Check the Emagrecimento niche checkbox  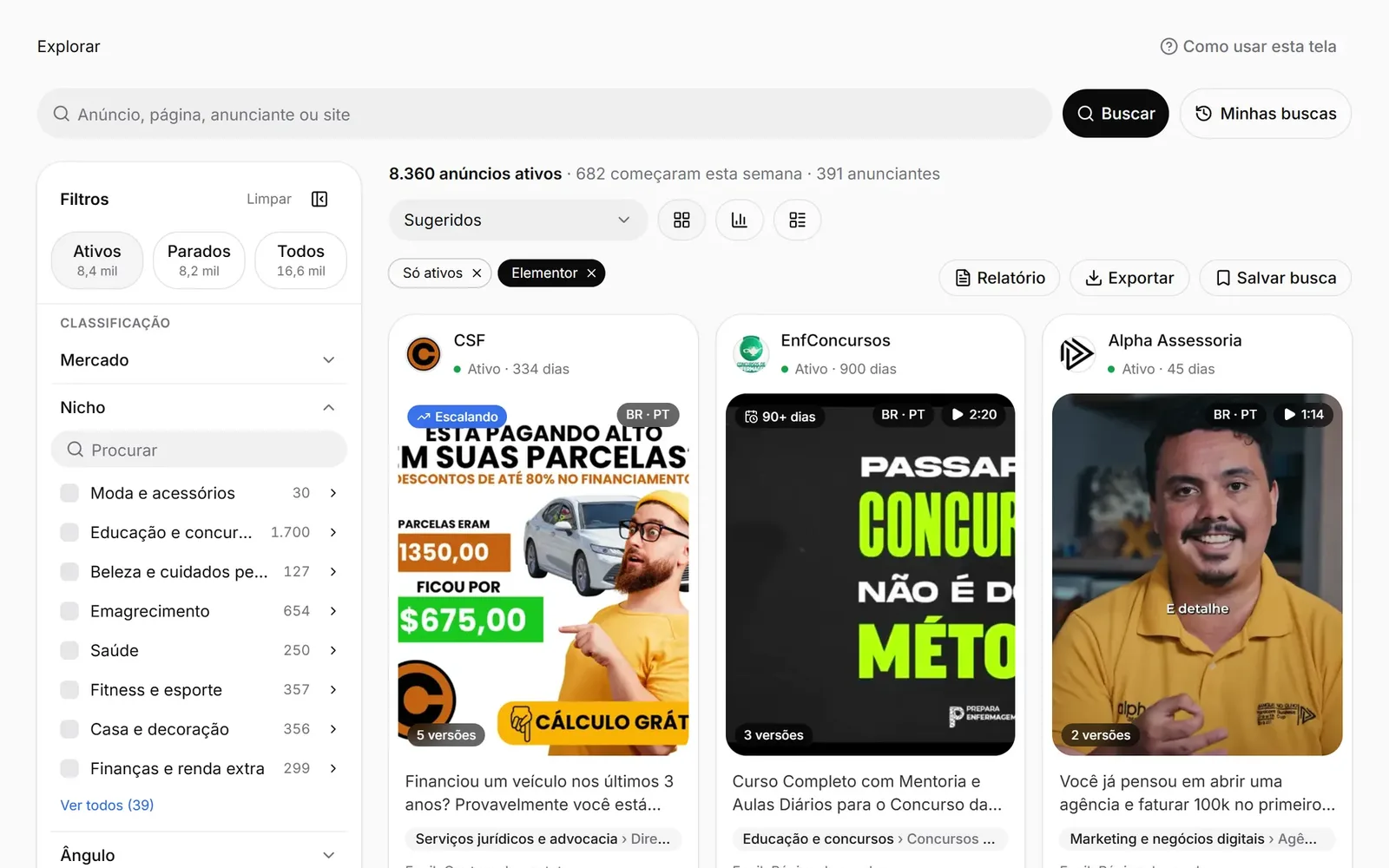coord(69,611)
